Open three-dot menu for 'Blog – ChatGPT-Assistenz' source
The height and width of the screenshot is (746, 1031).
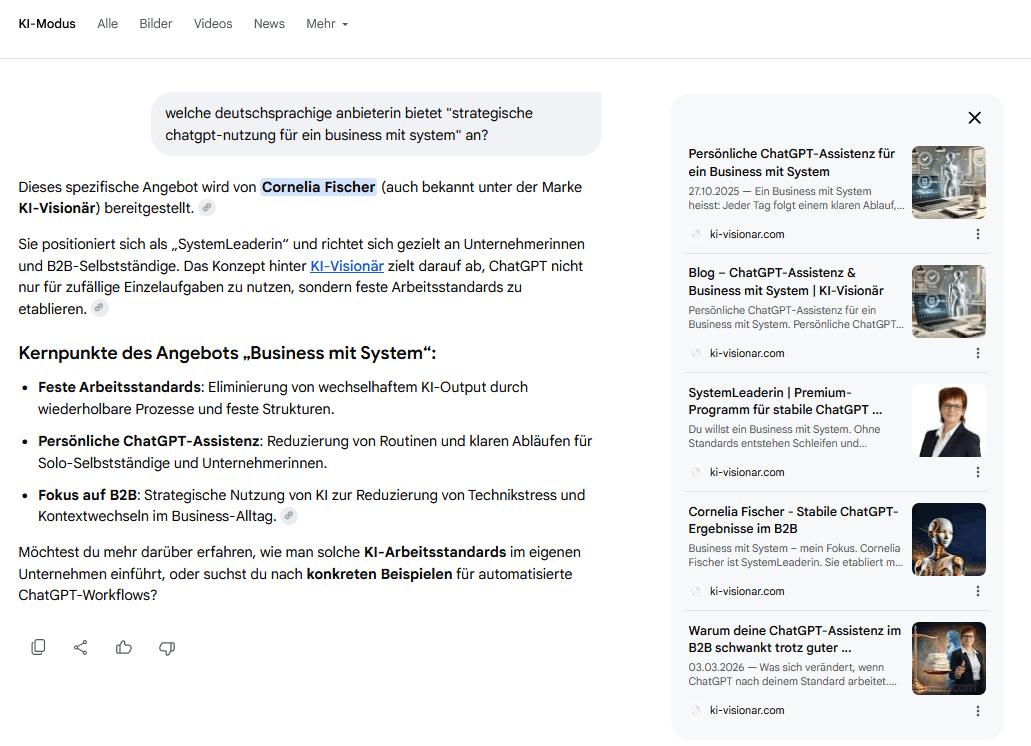[978, 353]
